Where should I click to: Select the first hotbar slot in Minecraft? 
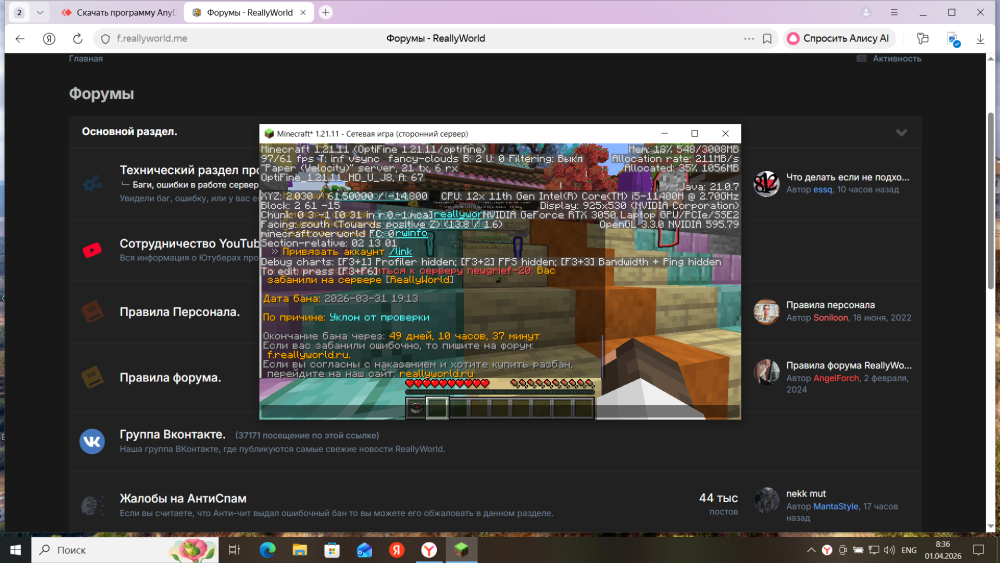[416, 407]
